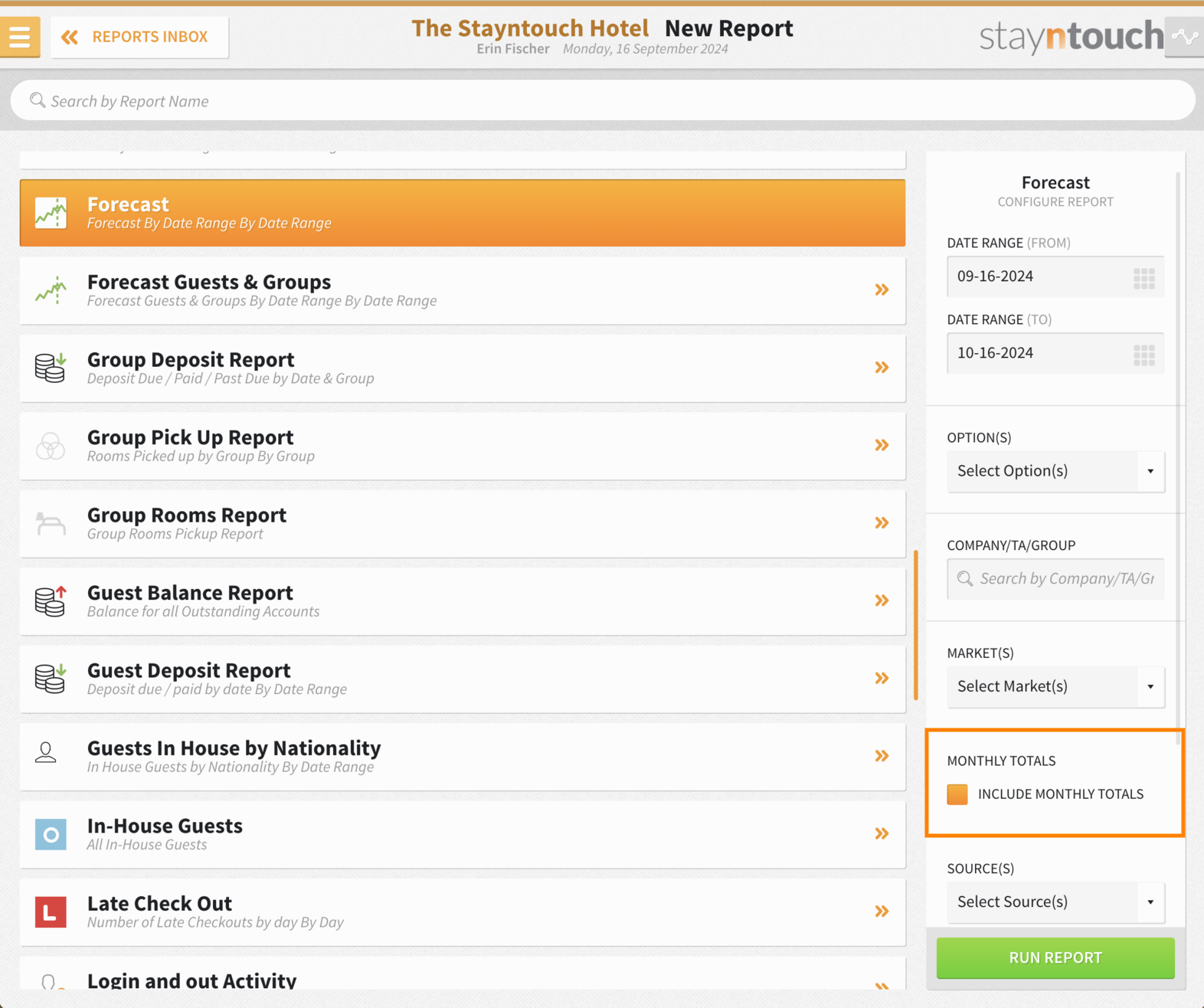Screen dimensions: 1204x1008
Task: Click the Date Range From field
Action: (1055, 277)
